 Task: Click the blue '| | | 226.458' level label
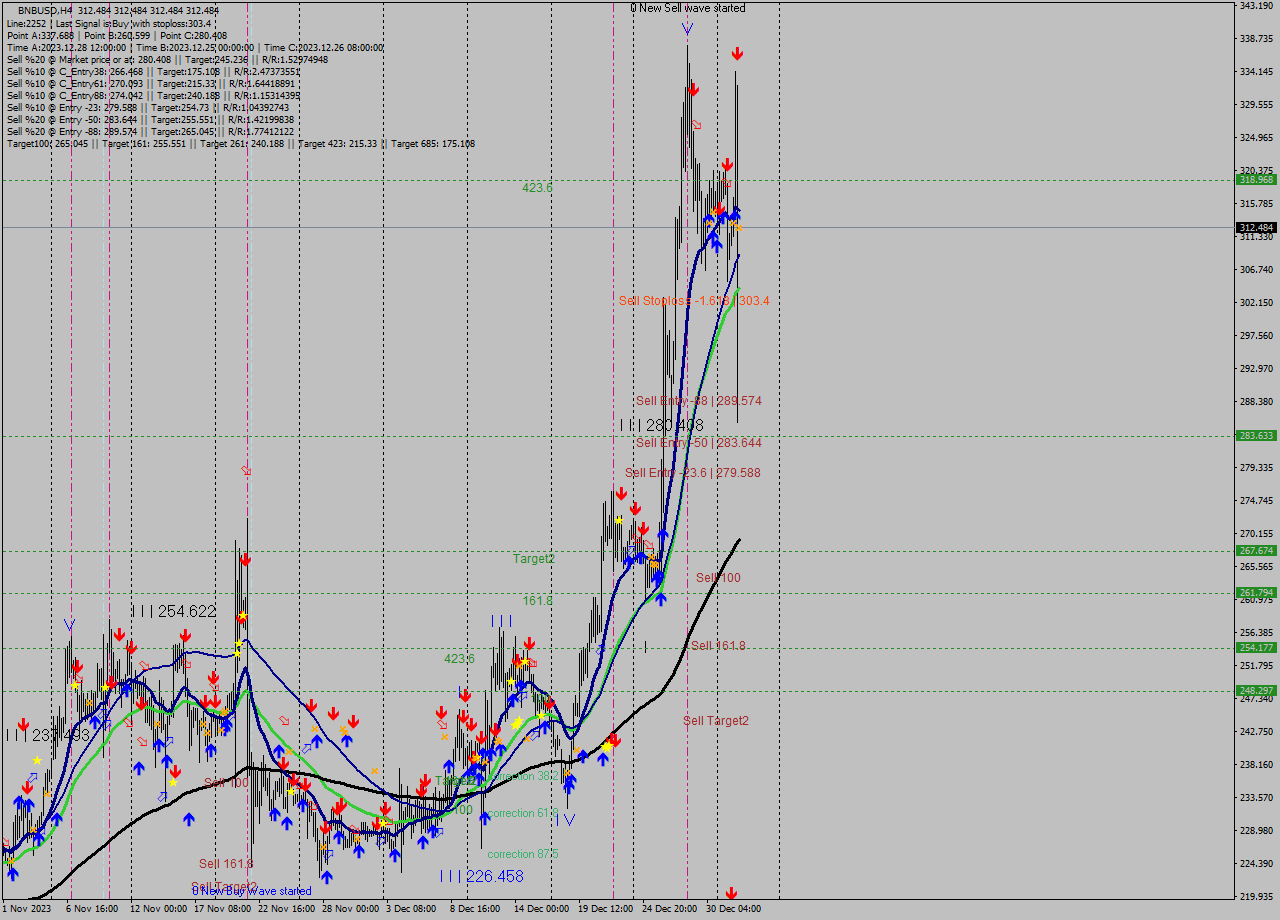point(482,876)
